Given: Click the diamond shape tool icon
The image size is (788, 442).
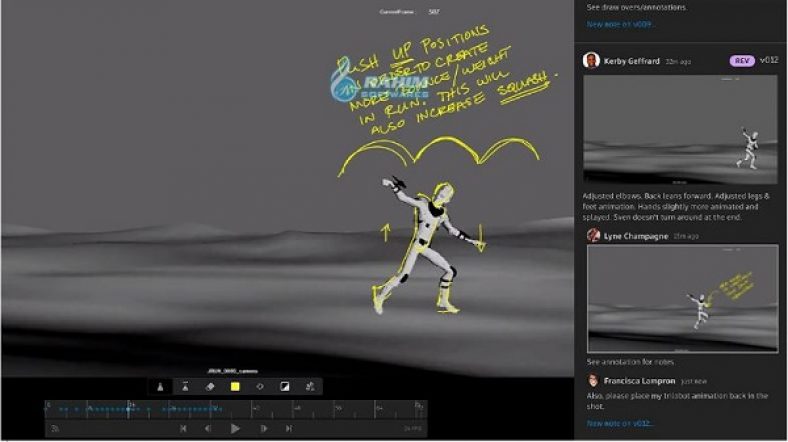Looking at the screenshot, I should tap(260, 387).
